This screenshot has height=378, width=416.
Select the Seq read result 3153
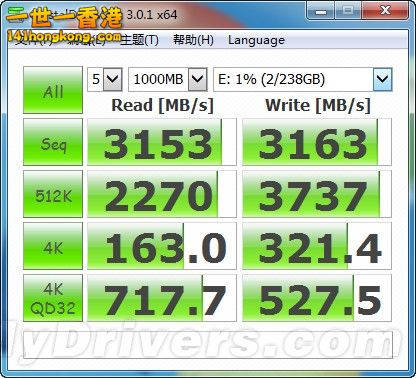pos(162,142)
